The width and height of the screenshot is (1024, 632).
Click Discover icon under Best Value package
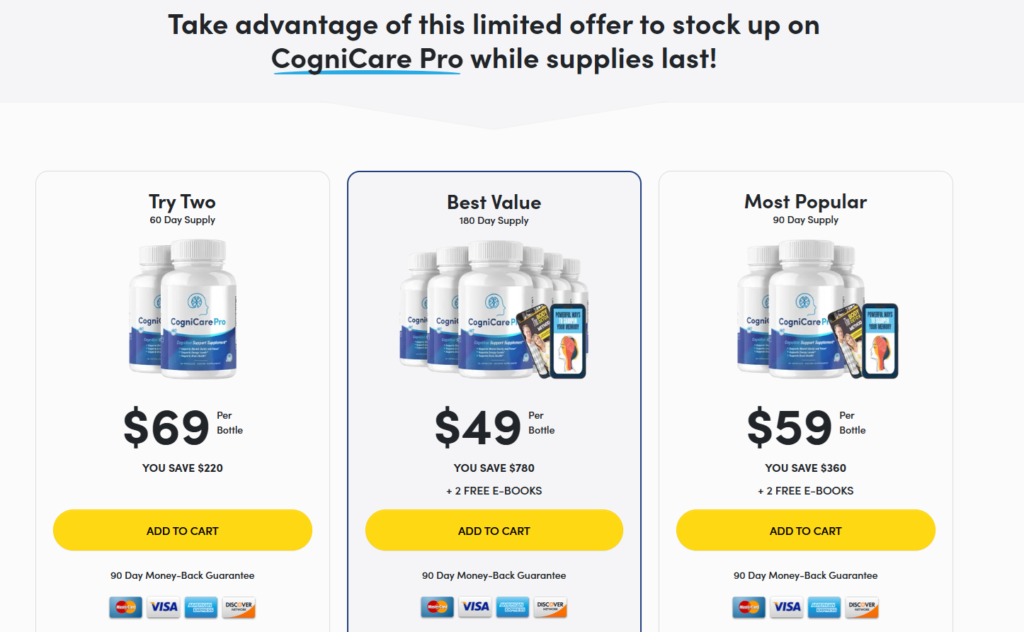pyautogui.click(x=550, y=607)
